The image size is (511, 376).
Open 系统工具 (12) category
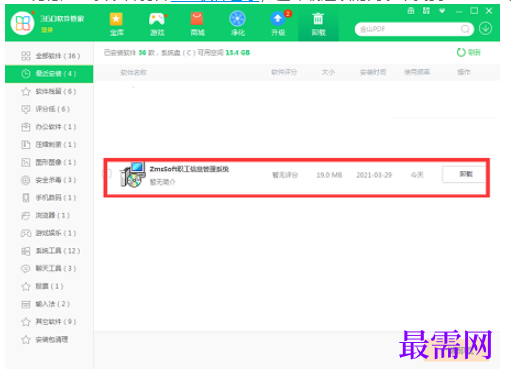pyautogui.click(x=49, y=251)
